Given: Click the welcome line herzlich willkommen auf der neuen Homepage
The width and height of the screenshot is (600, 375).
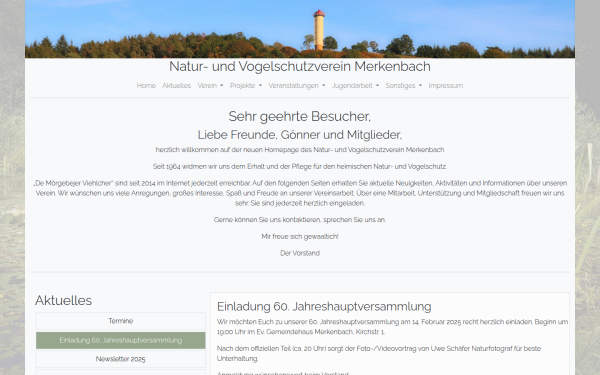Looking at the screenshot, I should click(300, 150).
